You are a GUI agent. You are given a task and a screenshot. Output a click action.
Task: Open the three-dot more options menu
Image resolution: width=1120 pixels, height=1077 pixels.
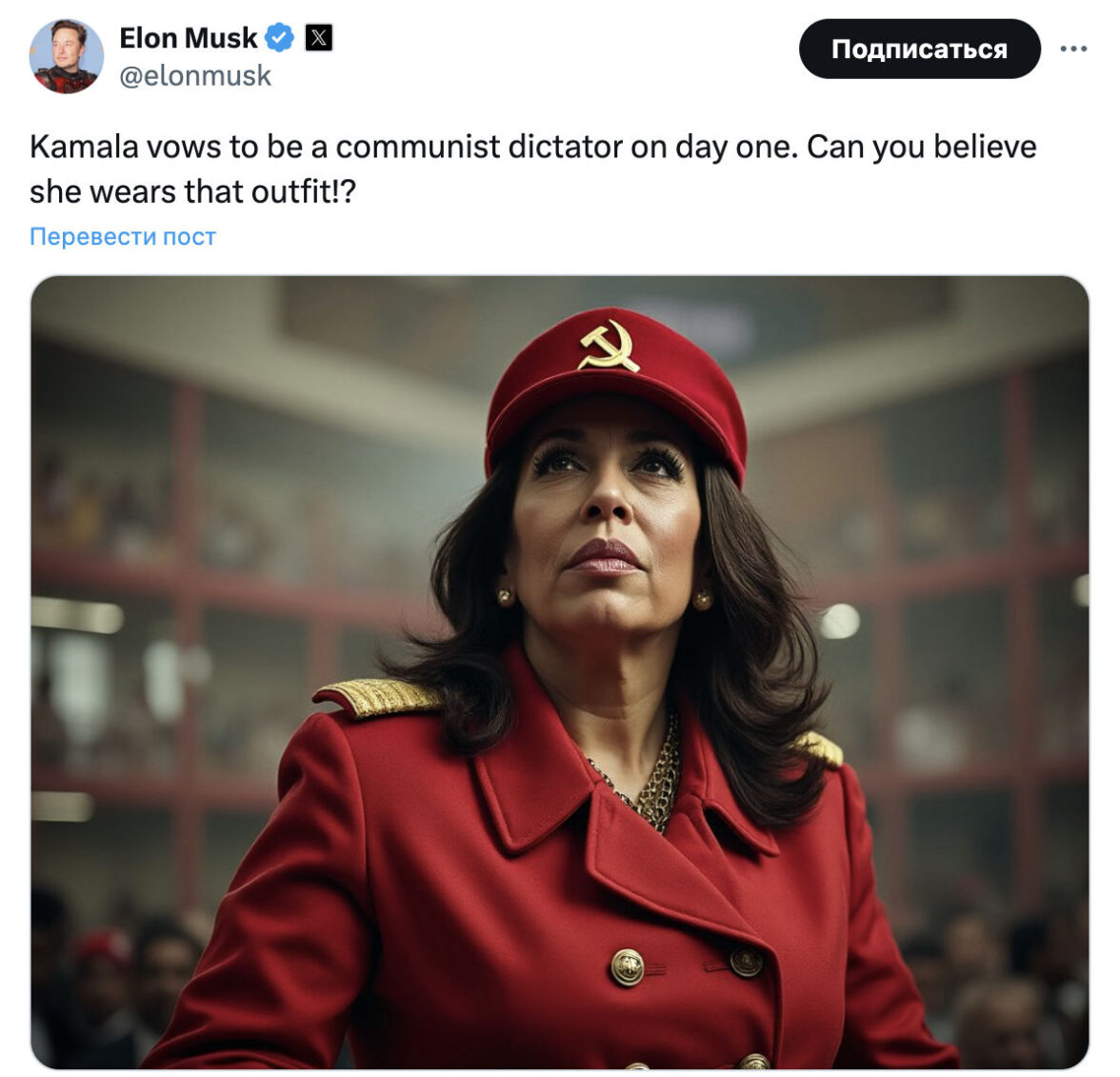coord(1072,49)
